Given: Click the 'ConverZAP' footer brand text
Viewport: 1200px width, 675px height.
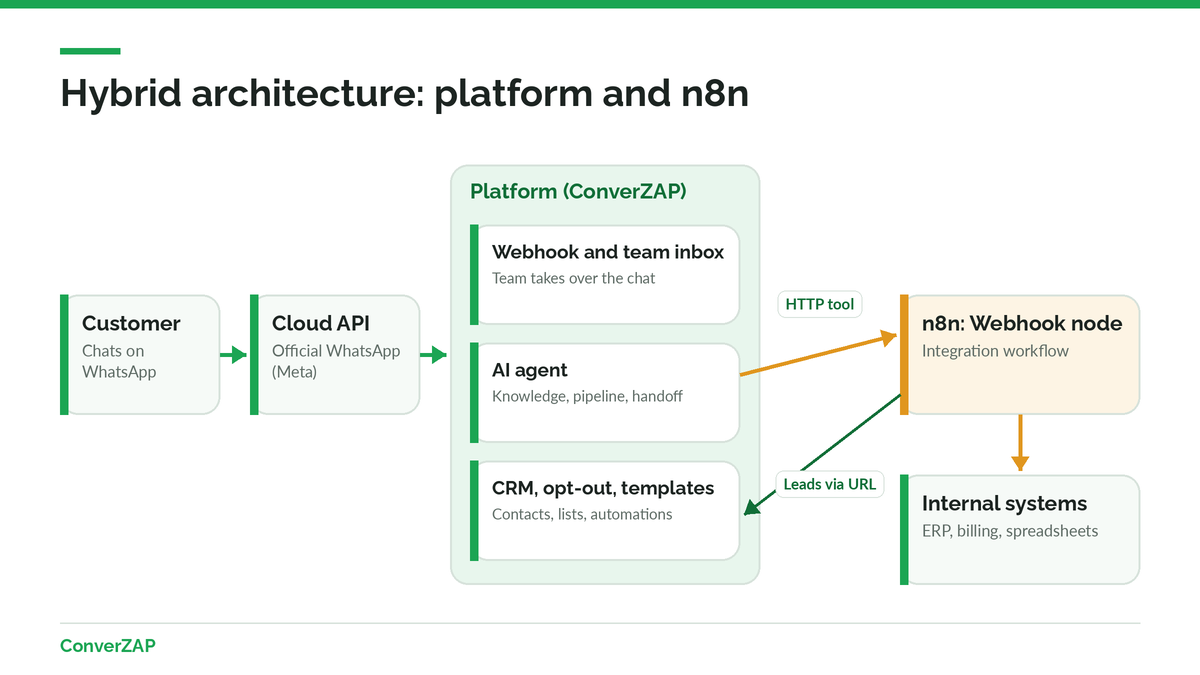Looking at the screenshot, I should click(x=108, y=645).
